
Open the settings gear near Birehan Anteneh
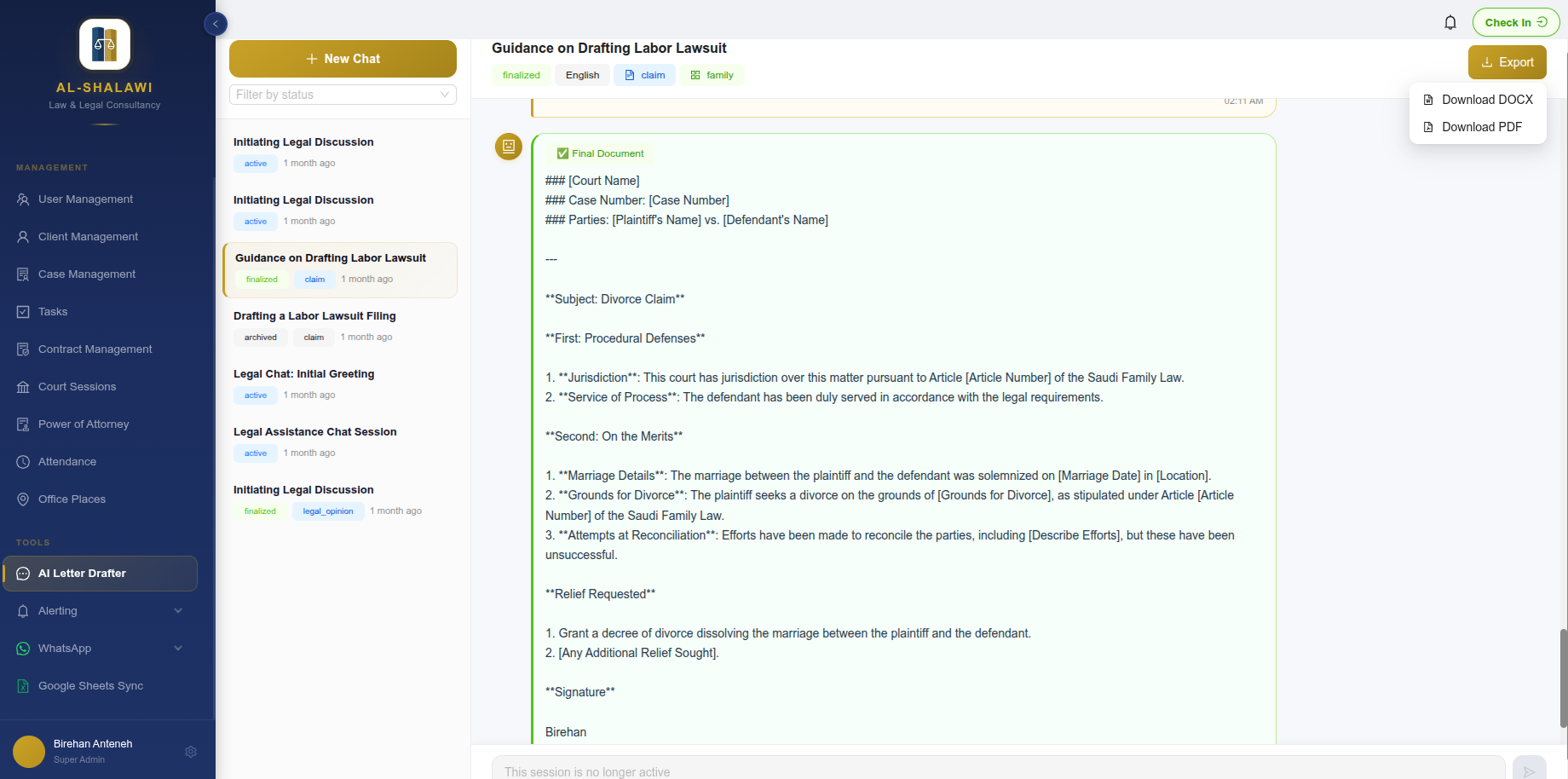(x=191, y=752)
